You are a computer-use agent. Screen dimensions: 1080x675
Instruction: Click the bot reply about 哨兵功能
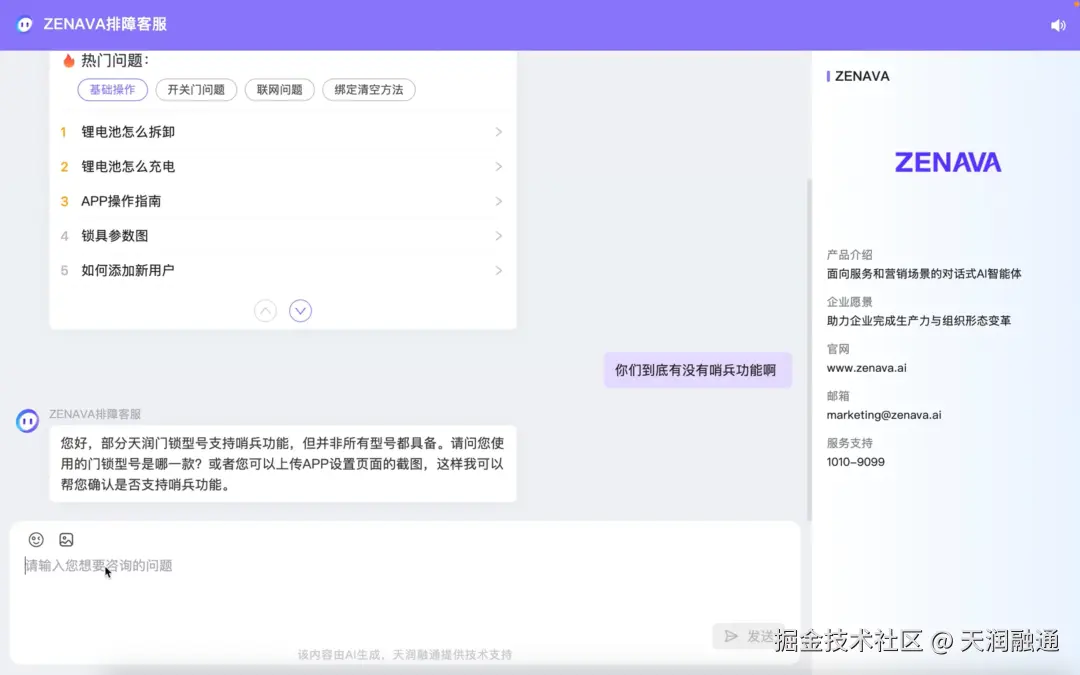(x=282, y=464)
